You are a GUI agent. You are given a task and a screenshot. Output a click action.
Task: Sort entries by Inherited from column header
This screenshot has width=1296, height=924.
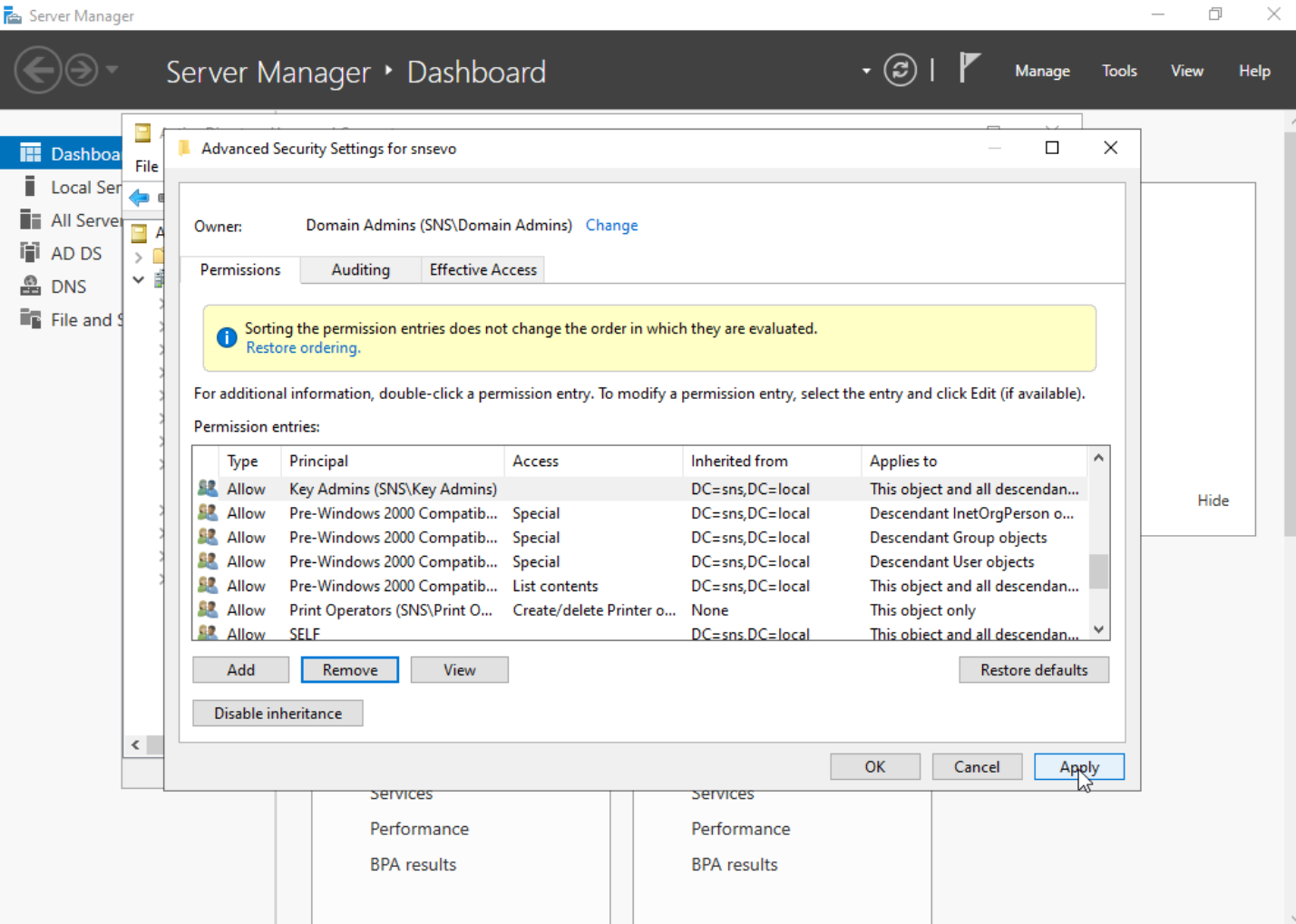click(772, 461)
